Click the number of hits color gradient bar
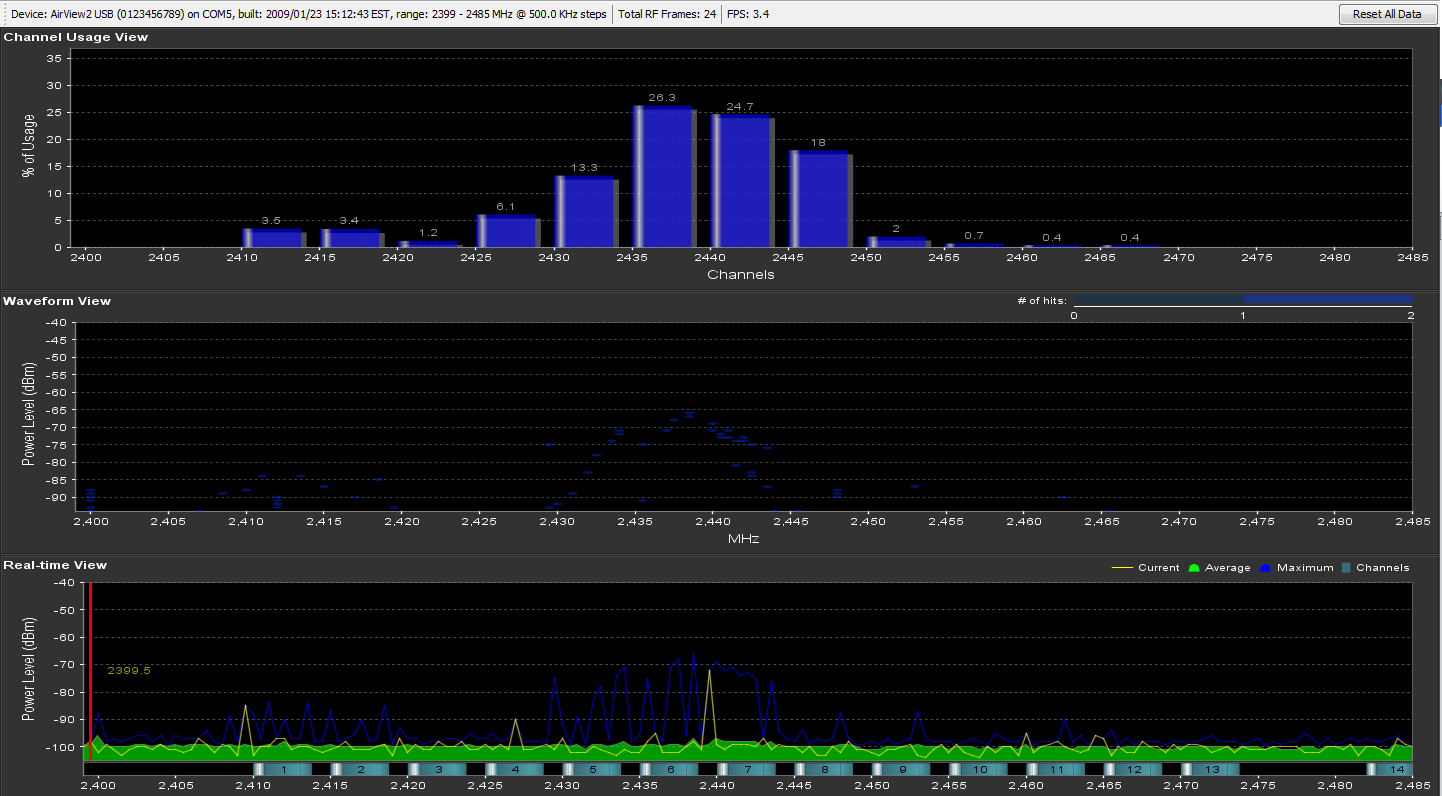Viewport: 1442px width, 796px height. point(1243,300)
